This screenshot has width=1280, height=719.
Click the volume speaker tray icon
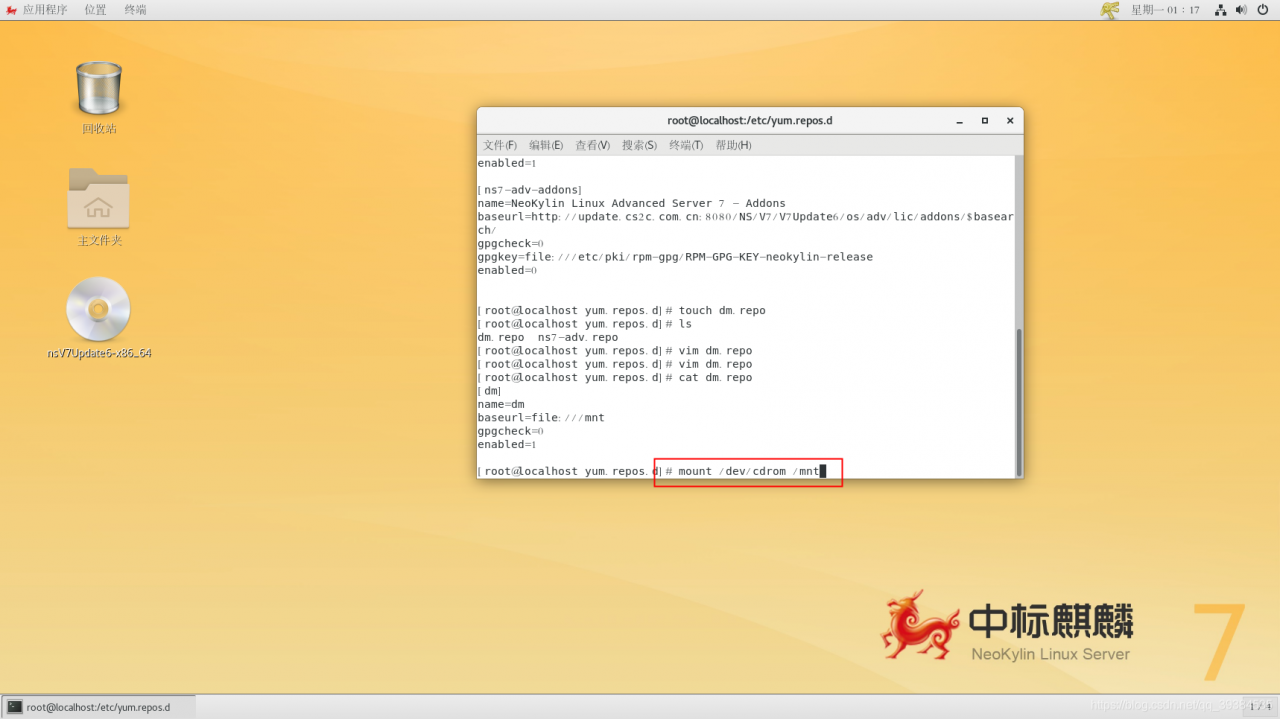pos(1241,10)
